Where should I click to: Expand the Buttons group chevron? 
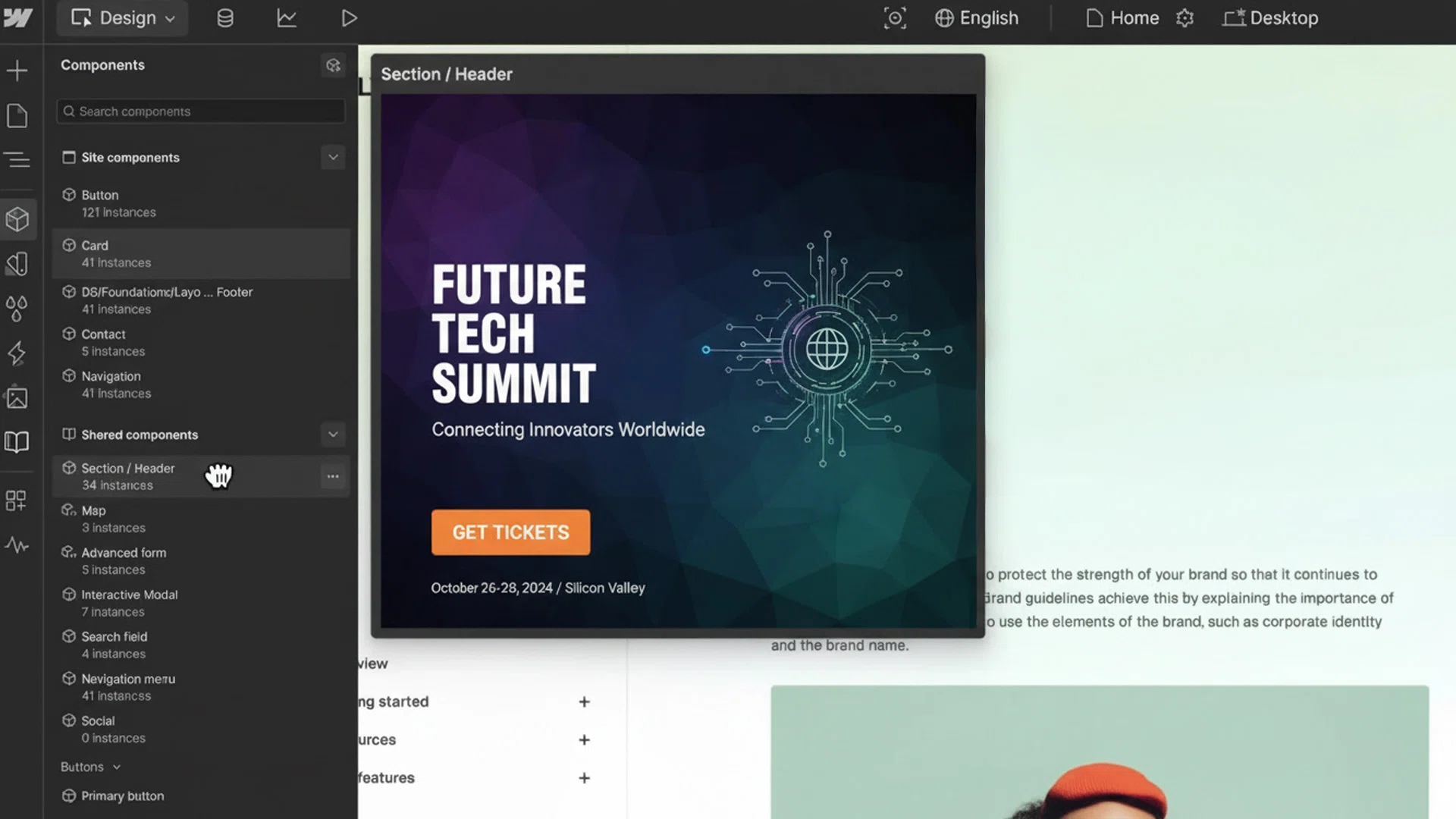coord(117,767)
